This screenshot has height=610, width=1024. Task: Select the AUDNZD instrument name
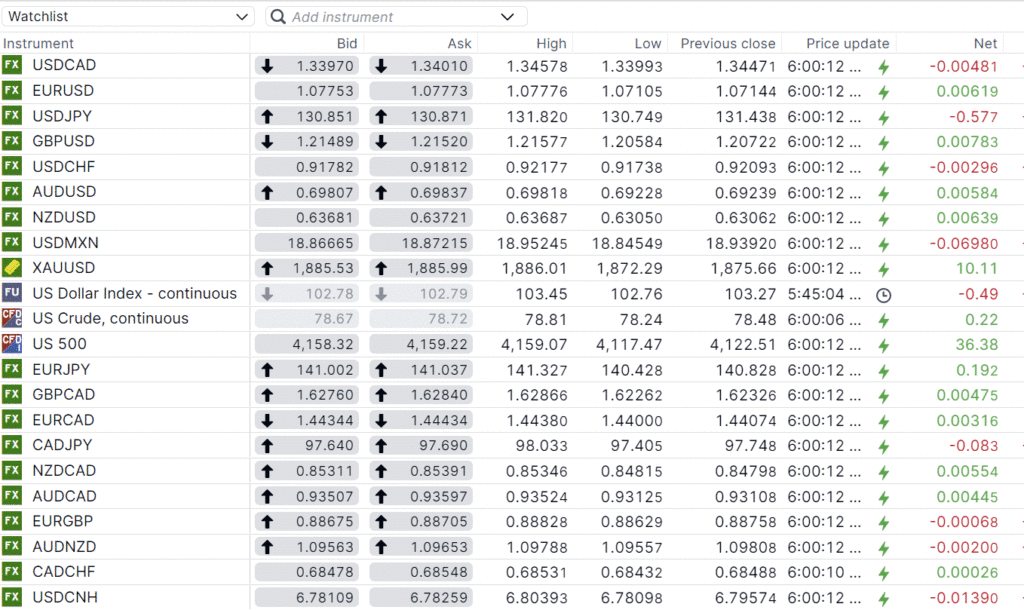point(65,546)
